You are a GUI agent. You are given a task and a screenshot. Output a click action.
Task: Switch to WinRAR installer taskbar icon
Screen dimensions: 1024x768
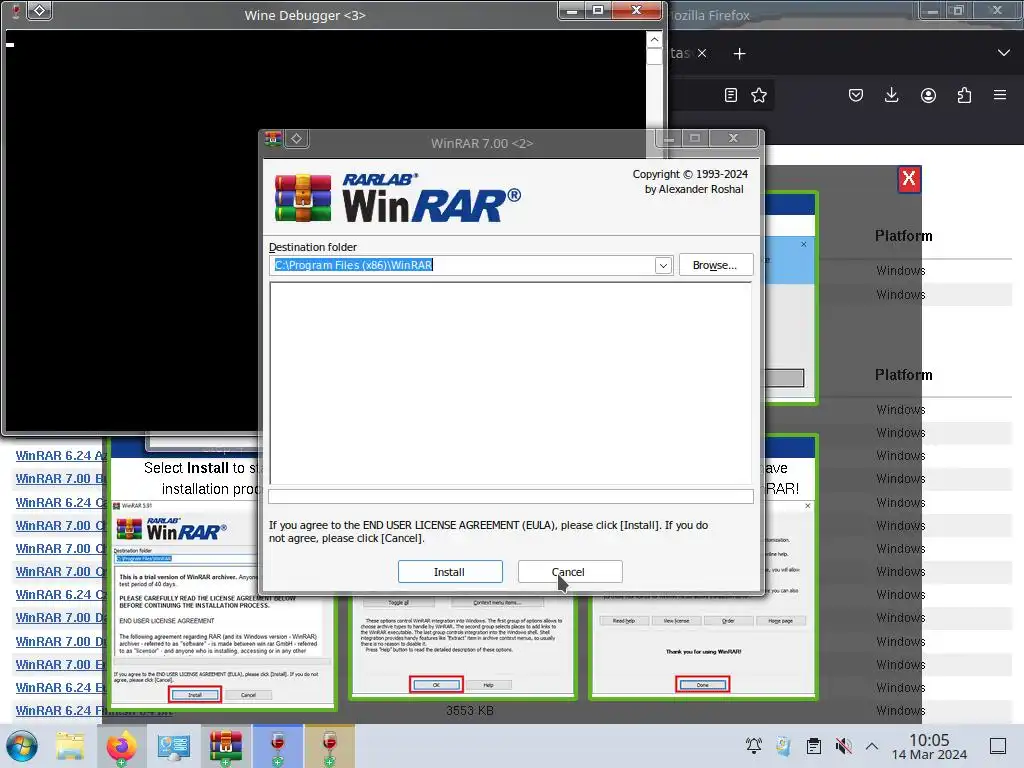pyautogui.click(x=225, y=746)
